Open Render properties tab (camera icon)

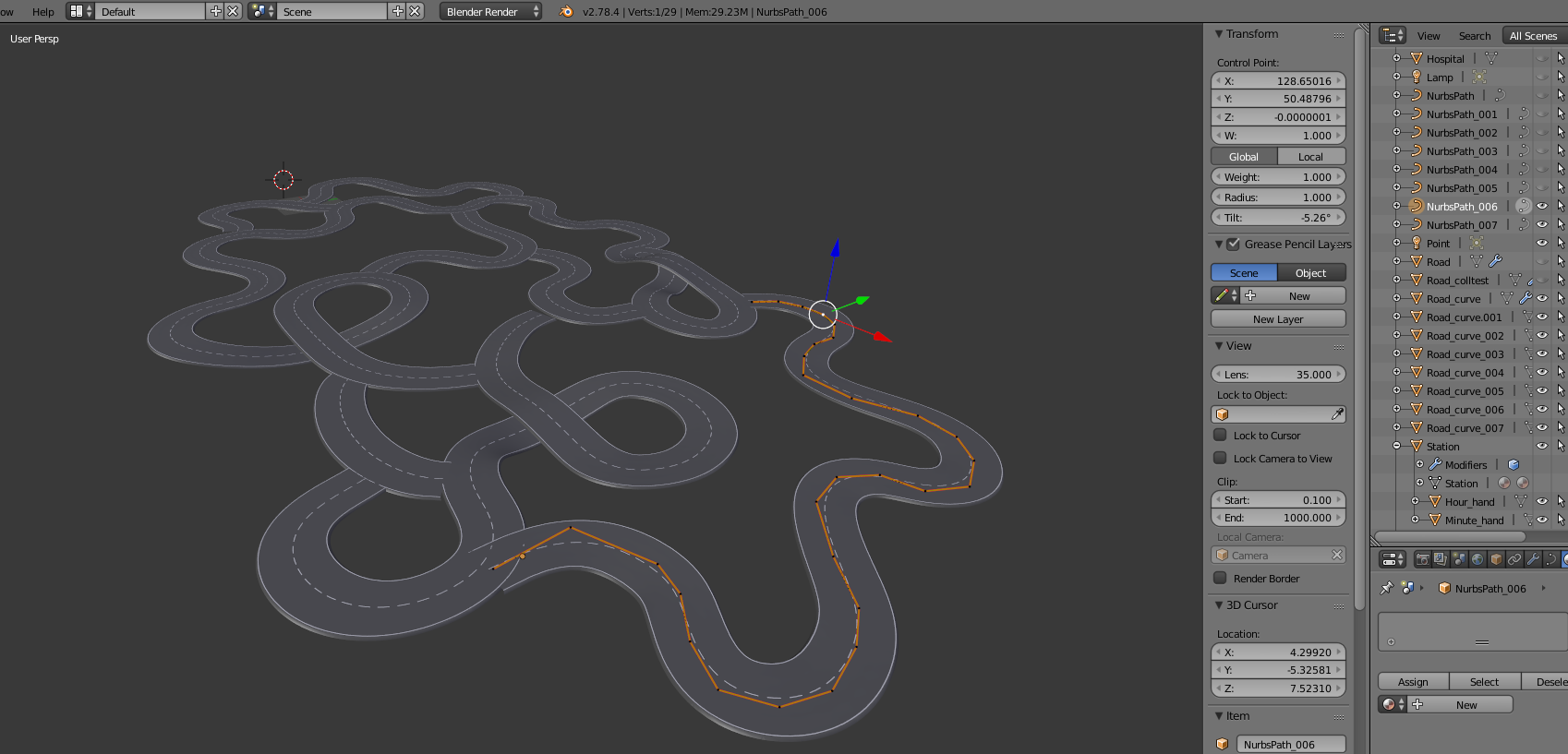point(1422,559)
